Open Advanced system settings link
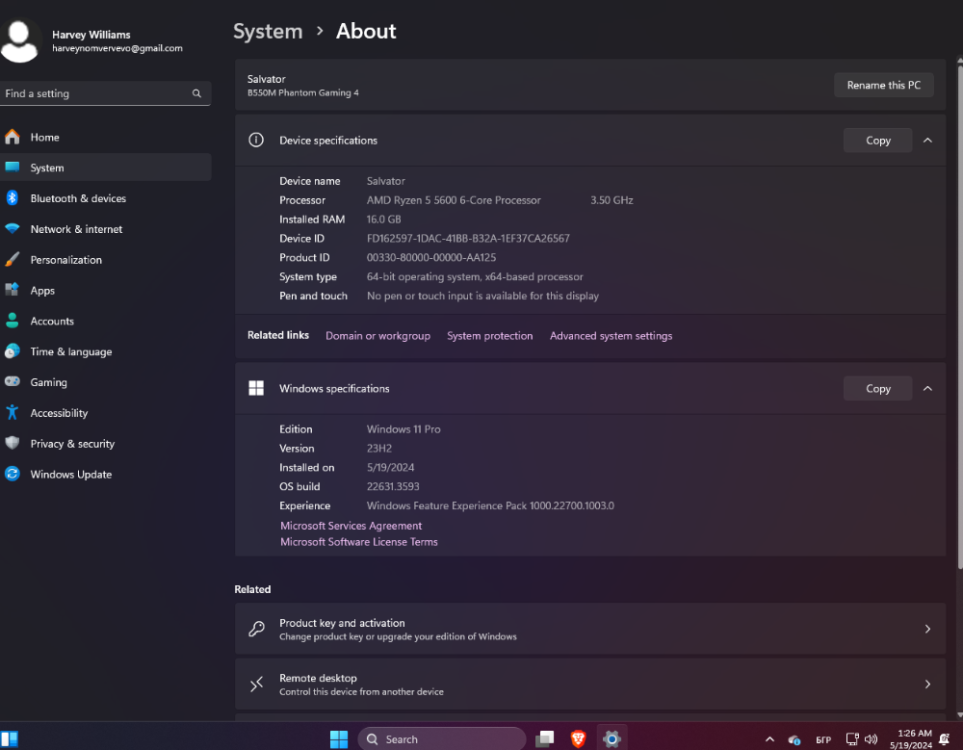Image resolution: width=963 pixels, height=750 pixels. tap(610, 336)
